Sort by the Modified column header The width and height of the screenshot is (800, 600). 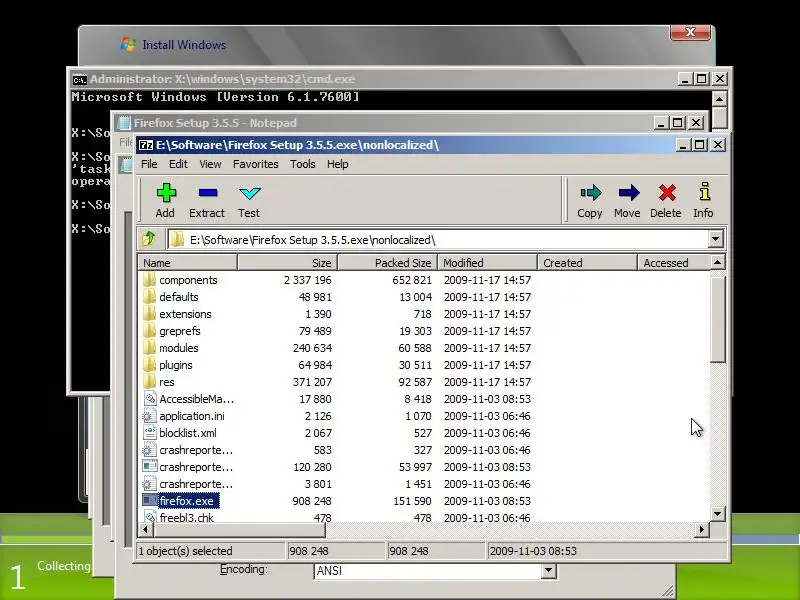(487, 263)
